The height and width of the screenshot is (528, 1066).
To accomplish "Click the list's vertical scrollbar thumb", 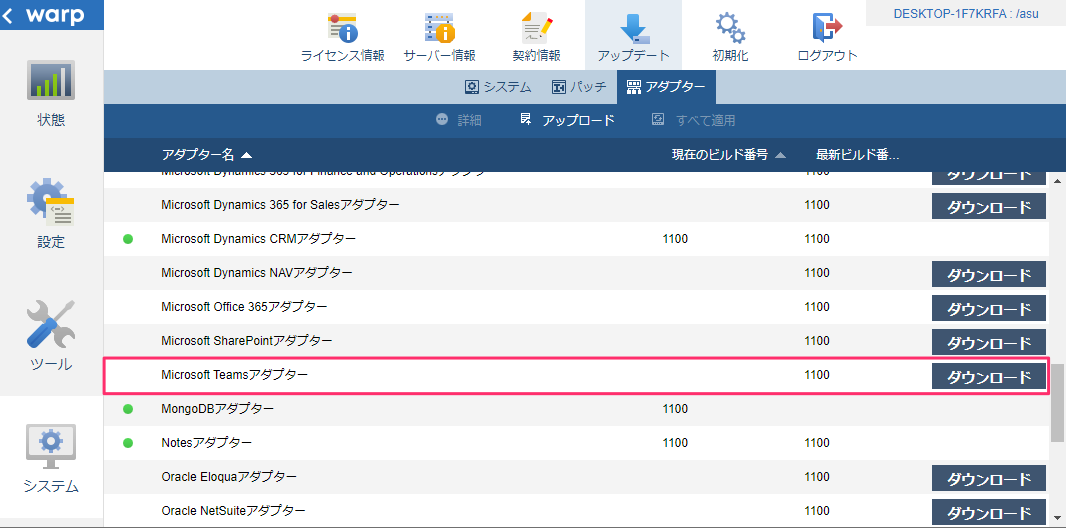I will pos(1057,402).
